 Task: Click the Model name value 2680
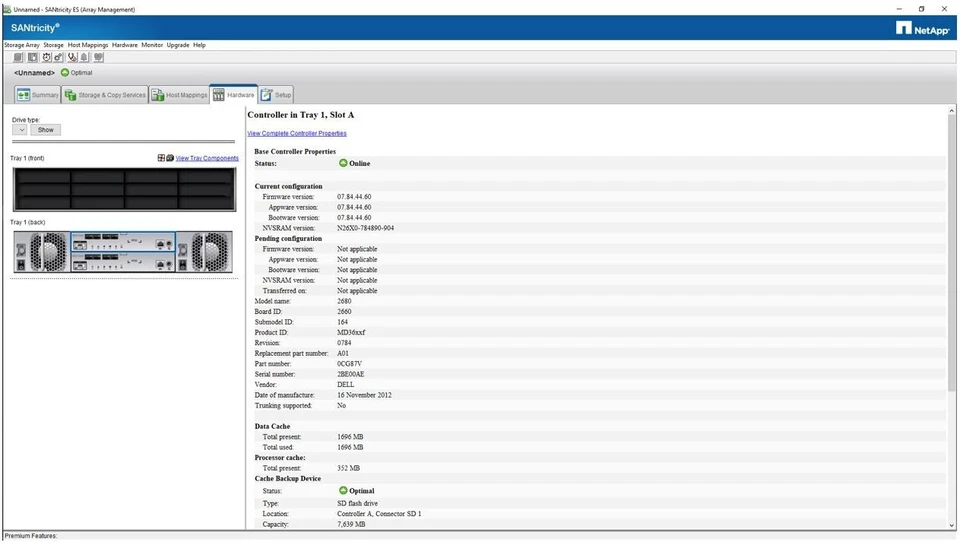click(x=344, y=301)
